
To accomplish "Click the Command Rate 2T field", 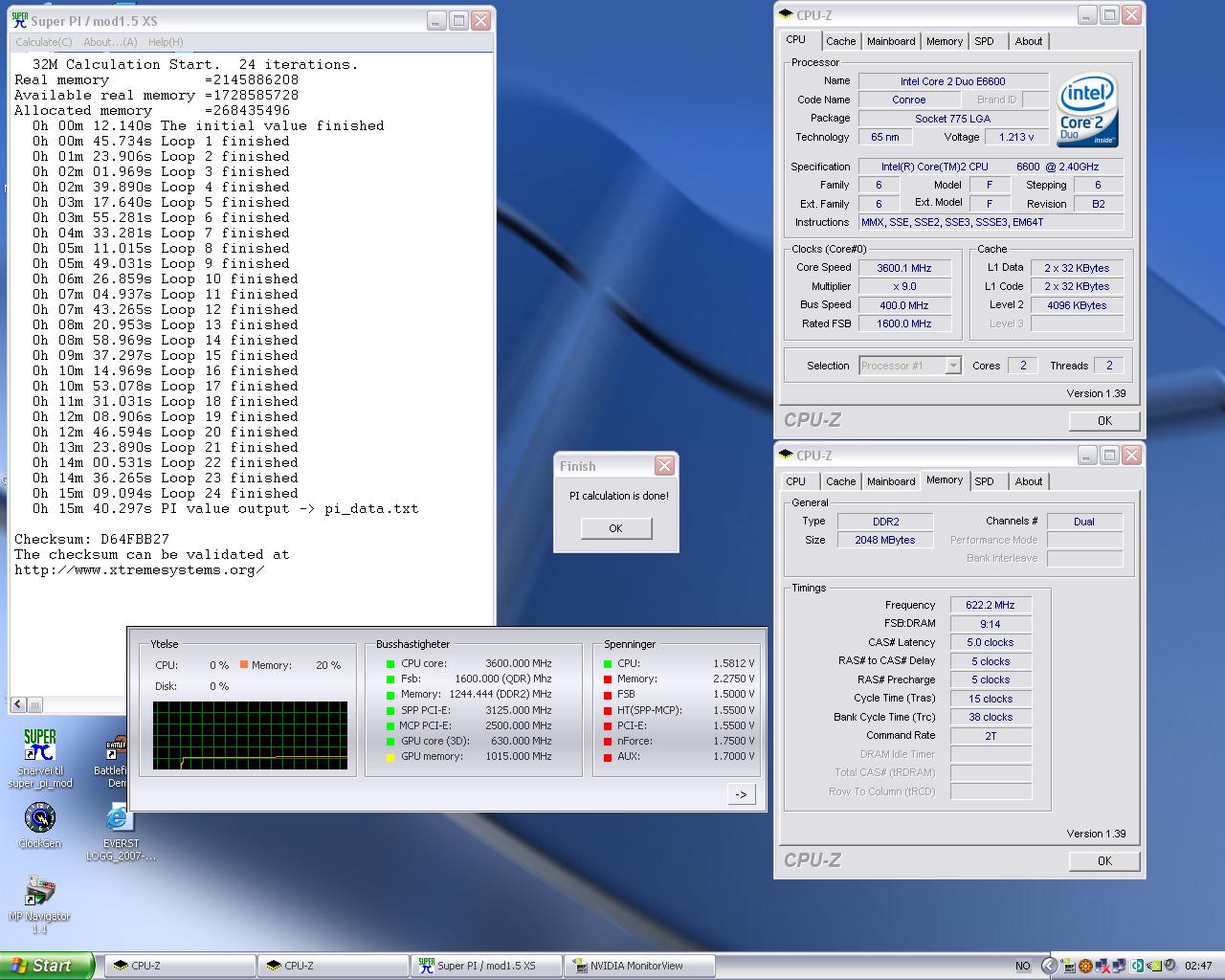I will pos(991,736).
